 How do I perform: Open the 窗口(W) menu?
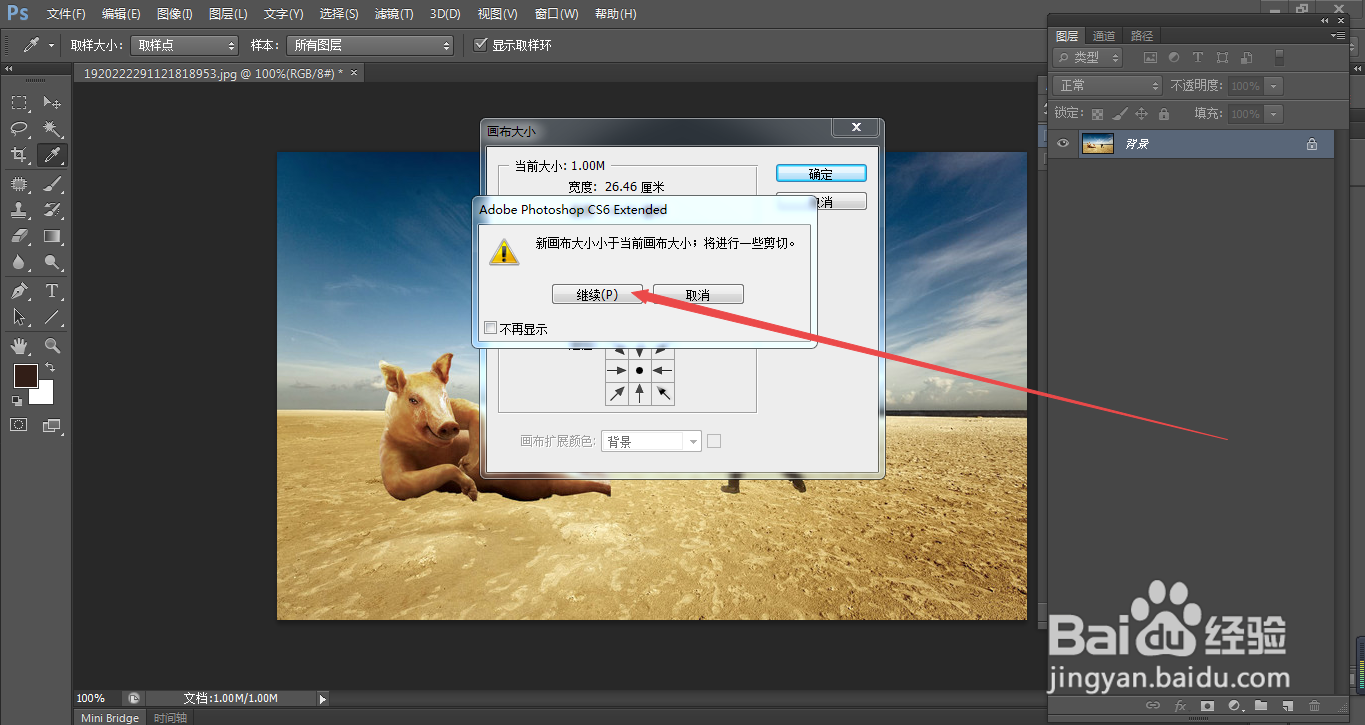coord(556,14)
